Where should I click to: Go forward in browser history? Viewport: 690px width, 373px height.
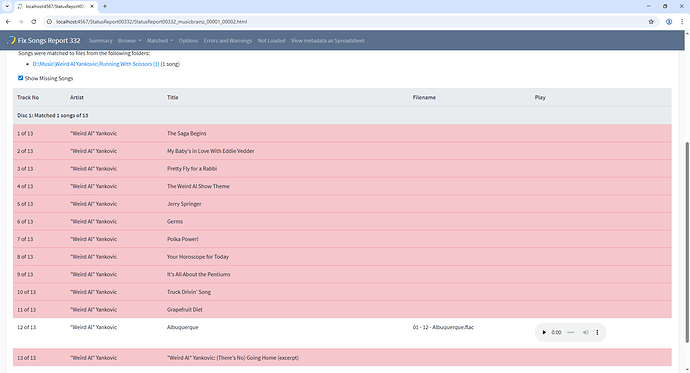pos(21,22)
